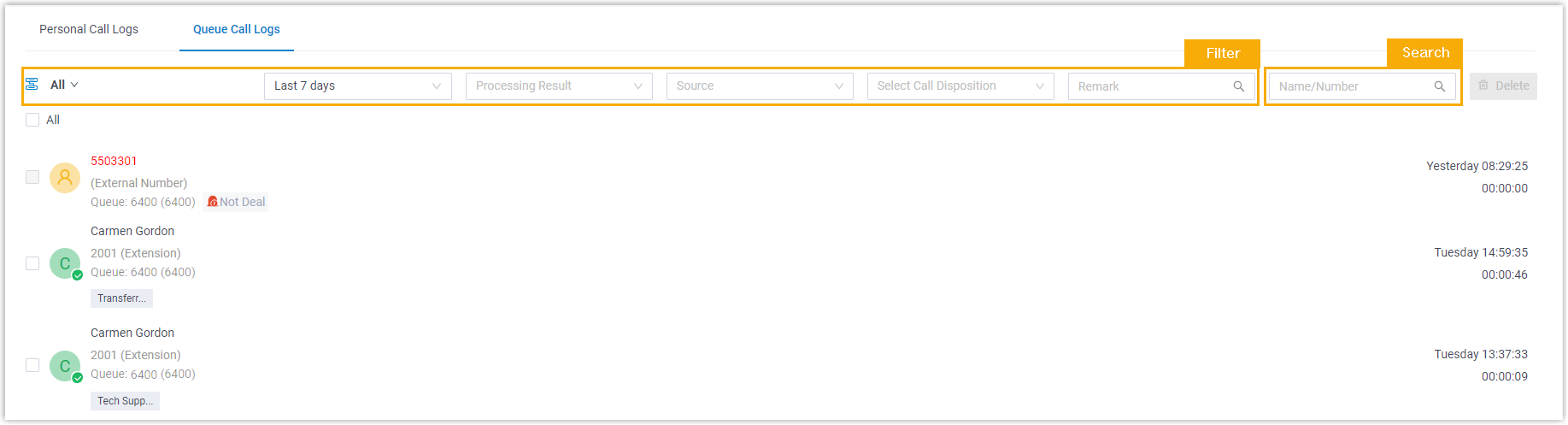The width and height of the screenshot is (1568, 425).
Task: Focus the Name/Number search field
Action: (x=1350, y=86)
